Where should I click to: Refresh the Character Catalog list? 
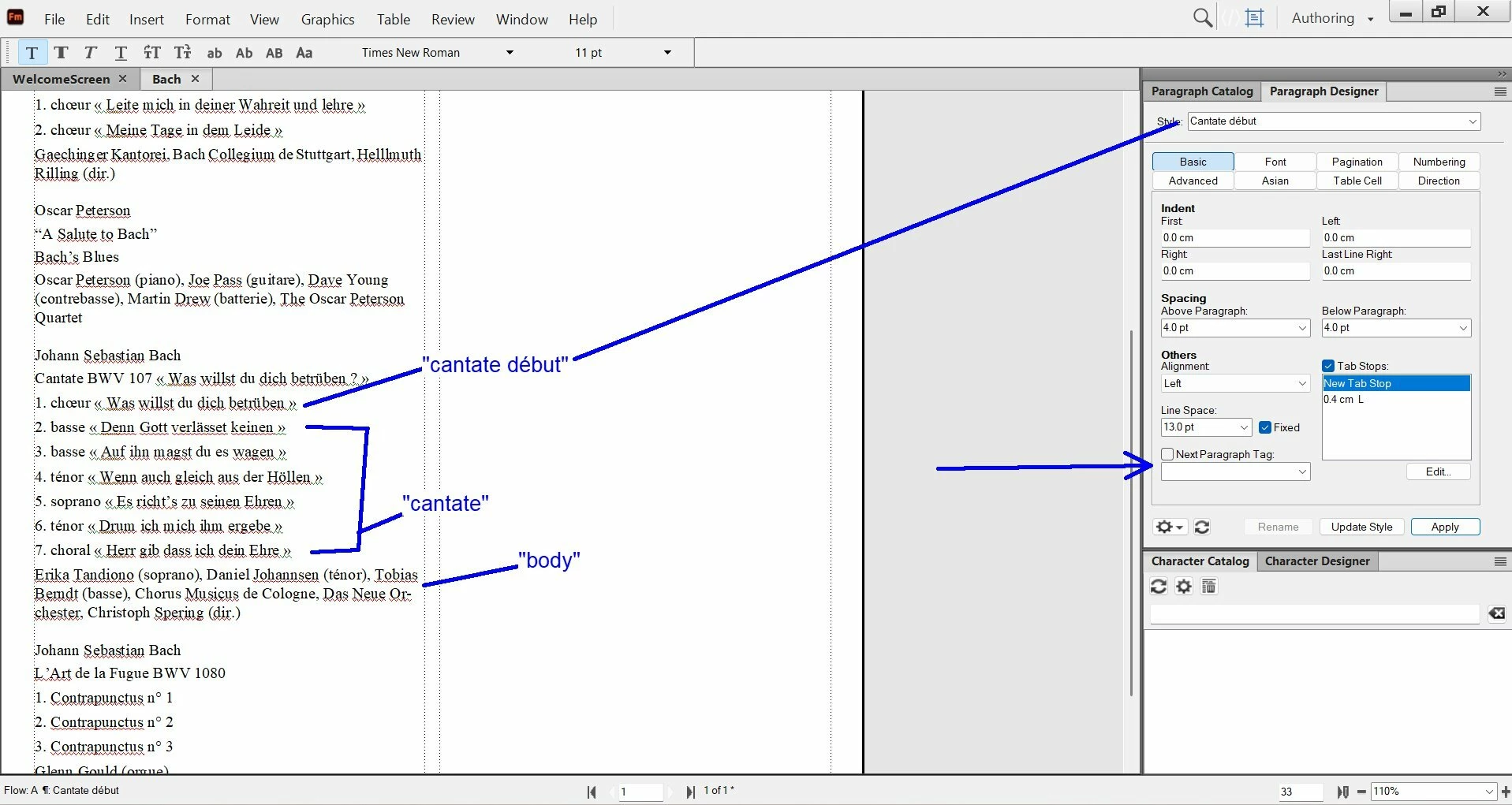[x=1158, y=586]
